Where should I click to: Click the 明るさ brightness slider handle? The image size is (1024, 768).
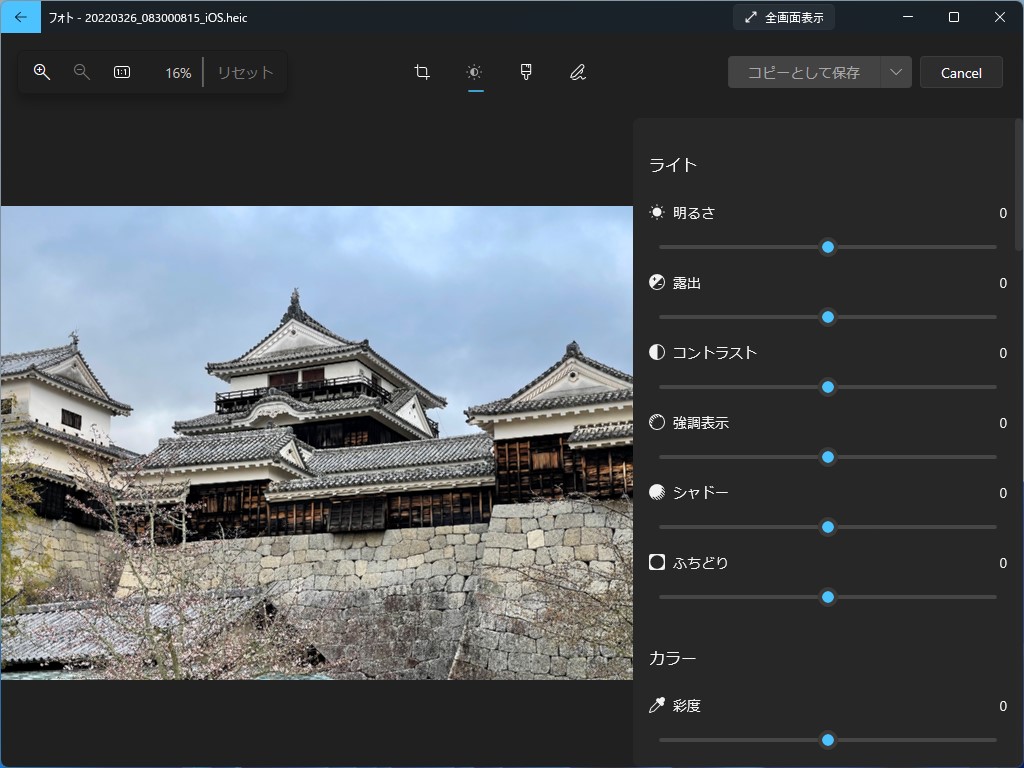pos(828,247)
